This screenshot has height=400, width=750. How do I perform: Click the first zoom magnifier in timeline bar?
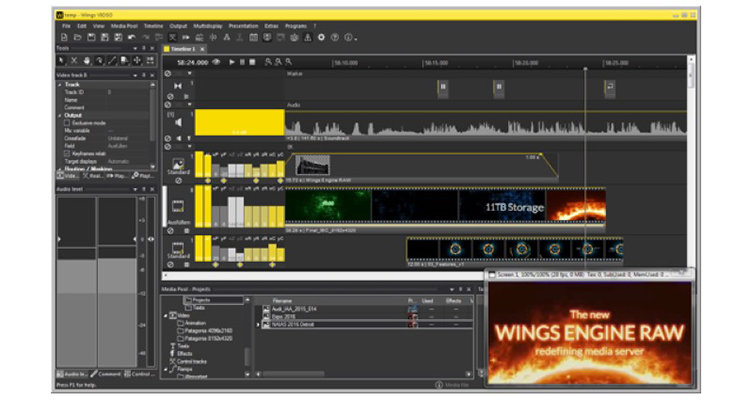[x=268, y=62]
